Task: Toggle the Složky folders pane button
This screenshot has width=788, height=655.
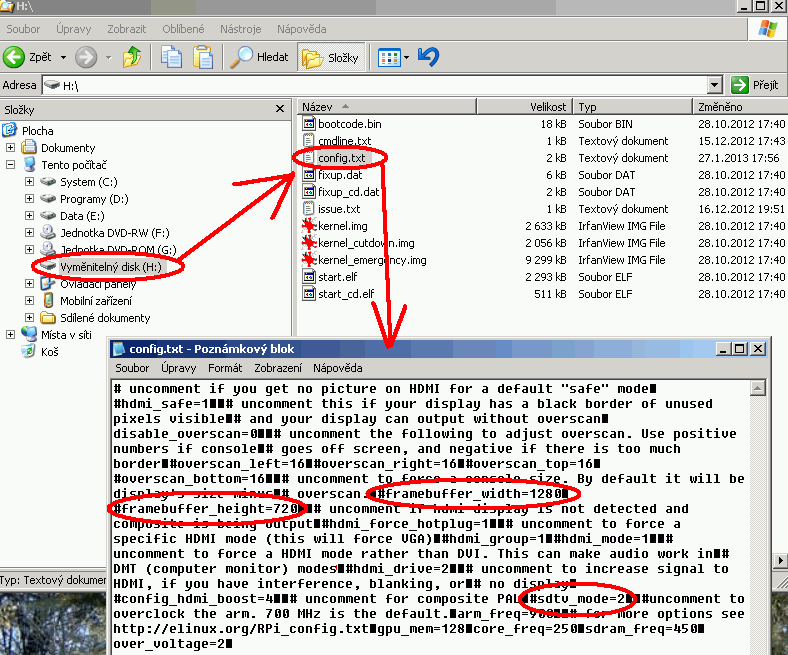Action: (x=332, y=57)
